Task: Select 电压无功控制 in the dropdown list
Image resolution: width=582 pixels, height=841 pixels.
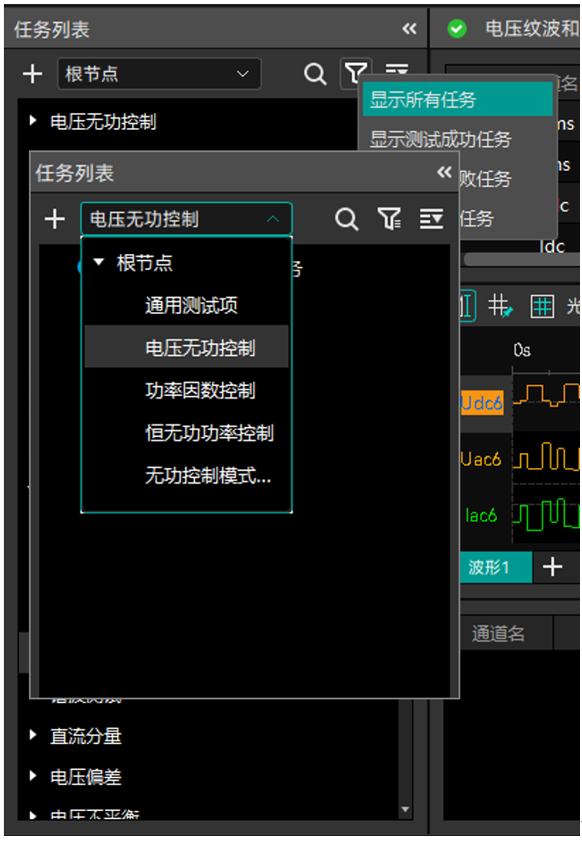Action: pyautogui.click(x=186, y=347)
